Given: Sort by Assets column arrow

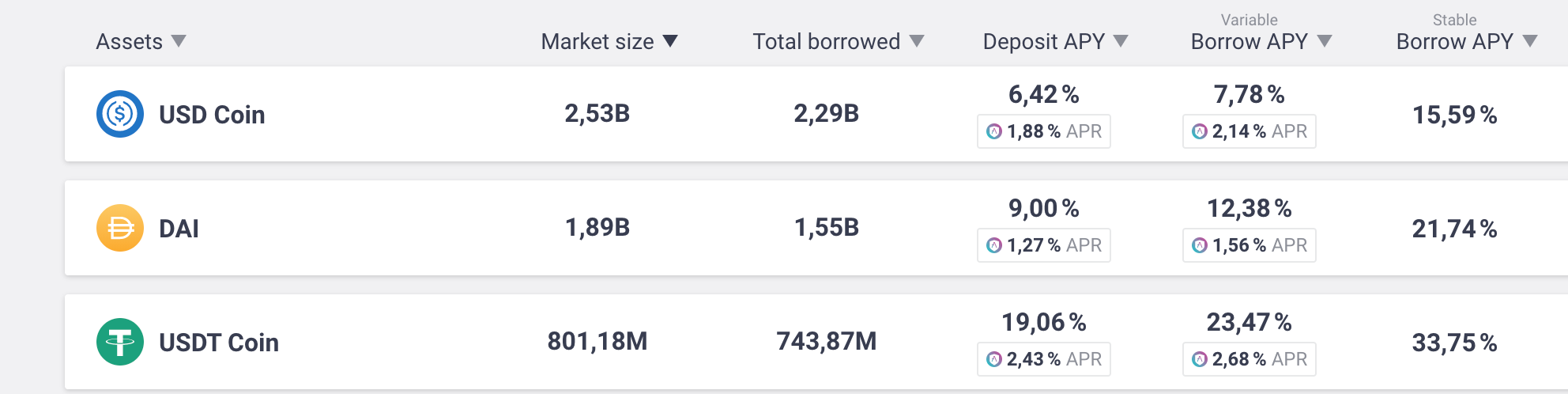Looking at the screenshot, I should pos(179,41).
